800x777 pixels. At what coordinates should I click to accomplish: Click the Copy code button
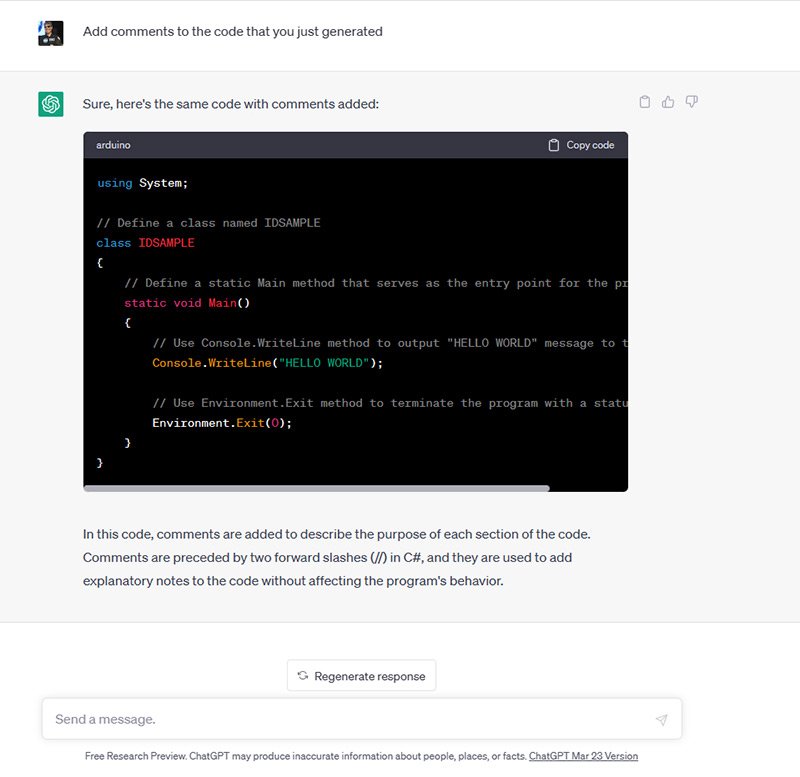click(x=581, y=145)
